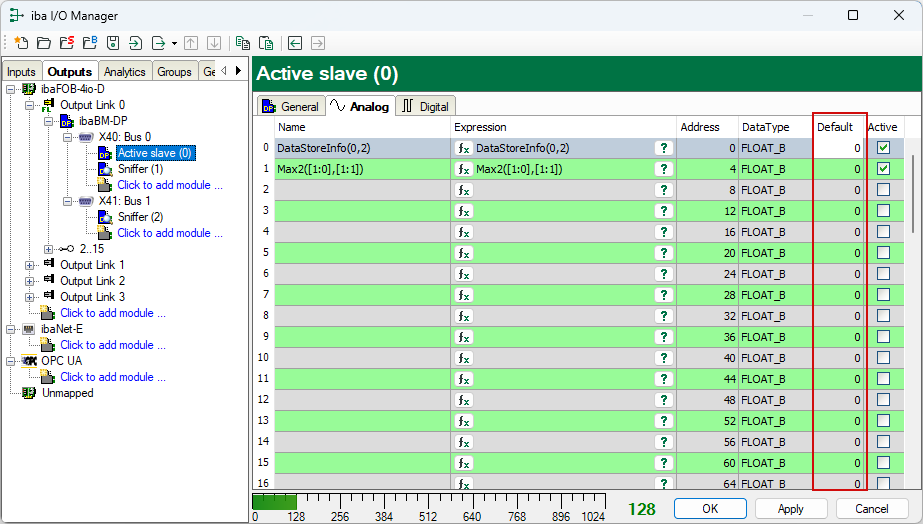Screen dimensions: 923x524
Task: Switch to the Inputs tab
Action: pos(22,72)
